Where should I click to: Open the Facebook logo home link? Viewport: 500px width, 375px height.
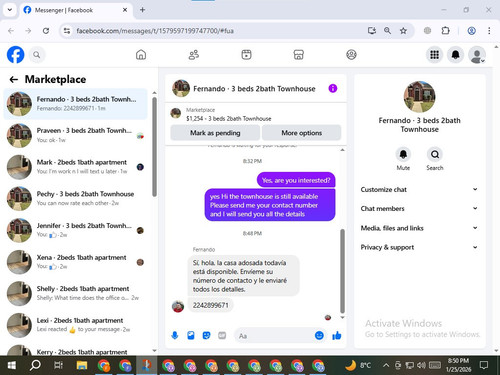click(16, 55)
